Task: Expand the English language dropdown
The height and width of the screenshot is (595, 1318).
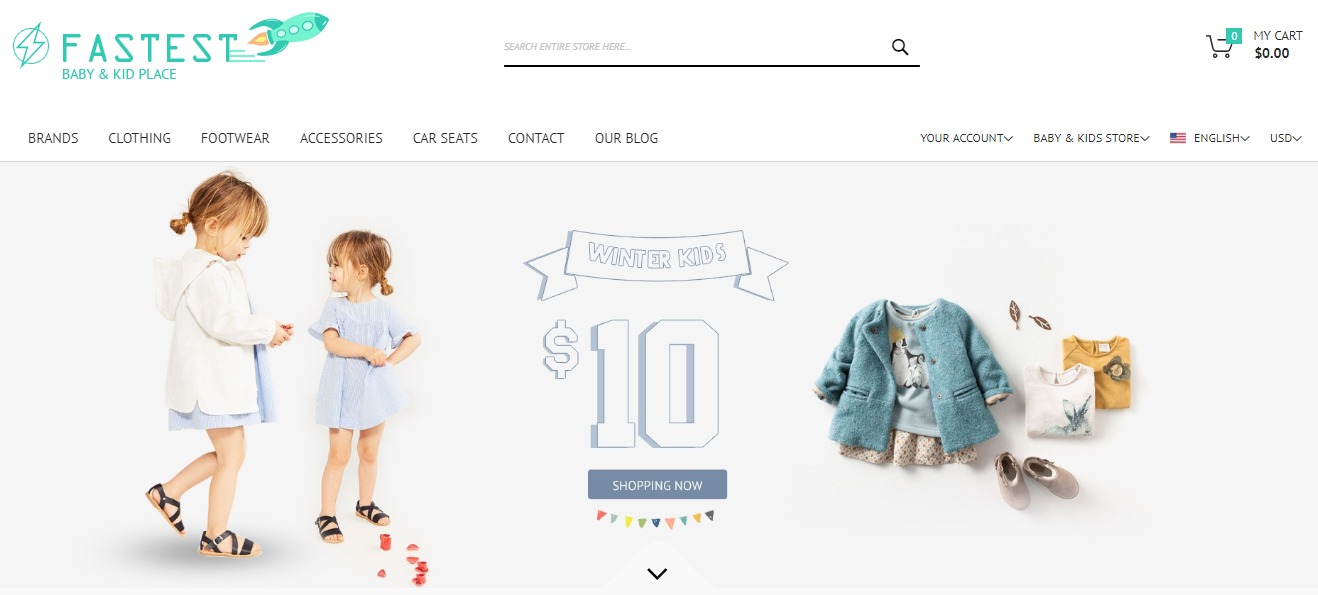Action: point(1221,138)
